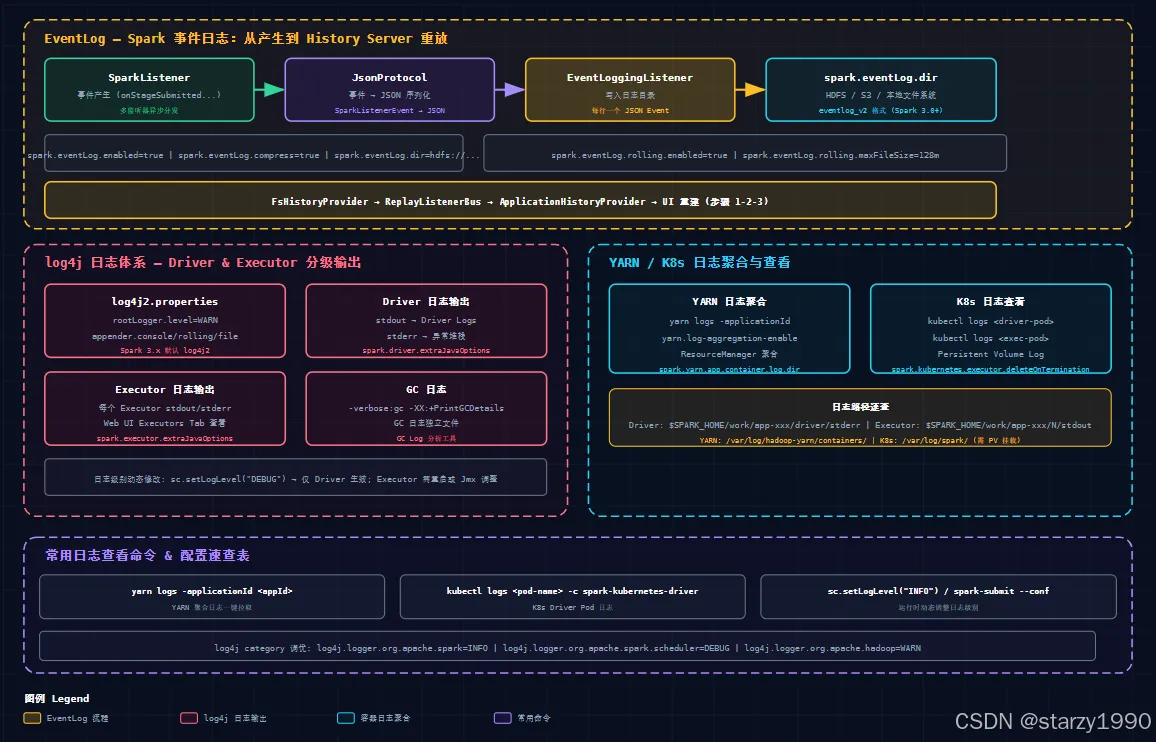Click the log4j2.properties card title
This screenshot has width=1156, height=742.
164,302
